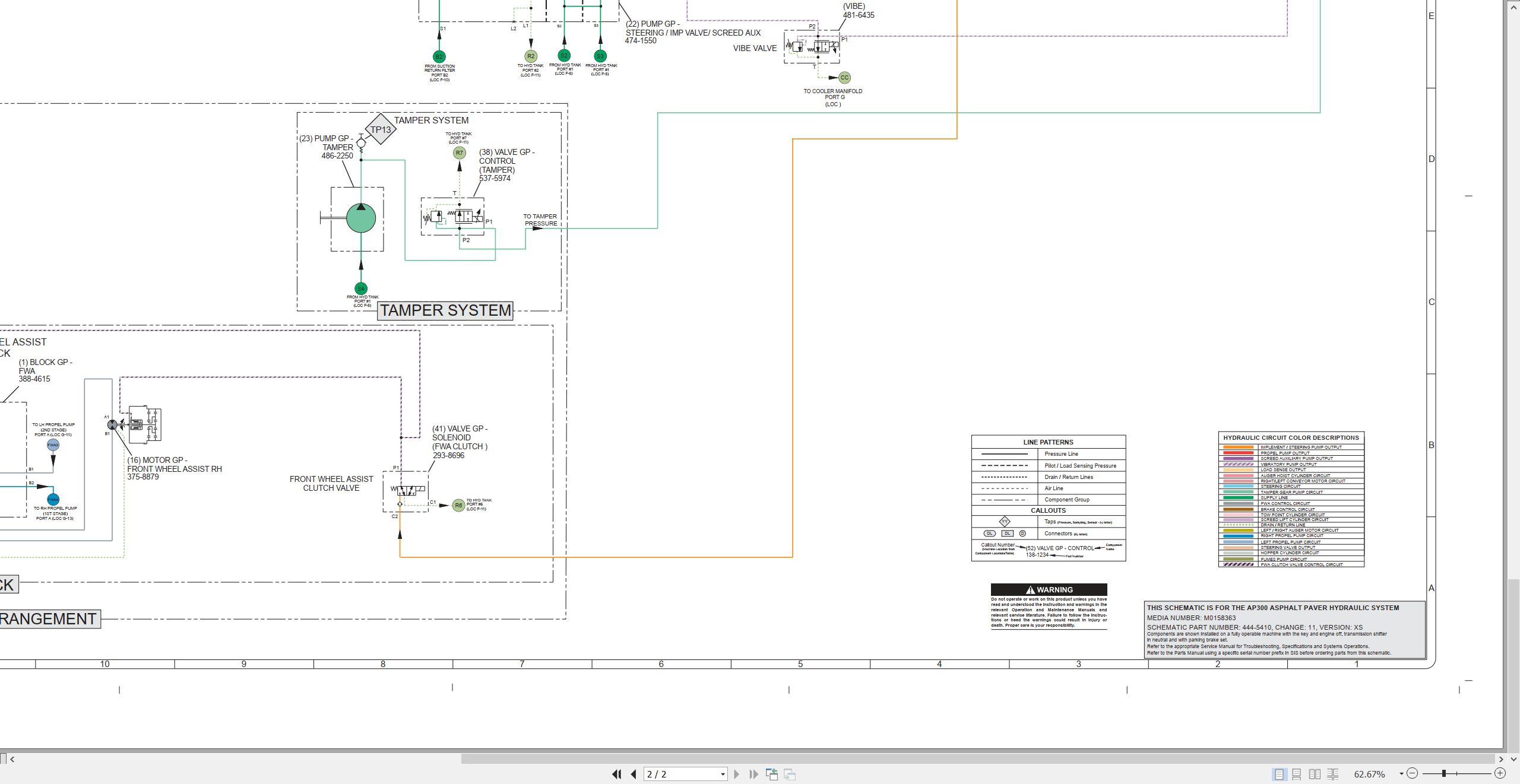Click the CC cooler manifold connector
This screenshot has width=1520, height=784.
[x=844, y=78]
